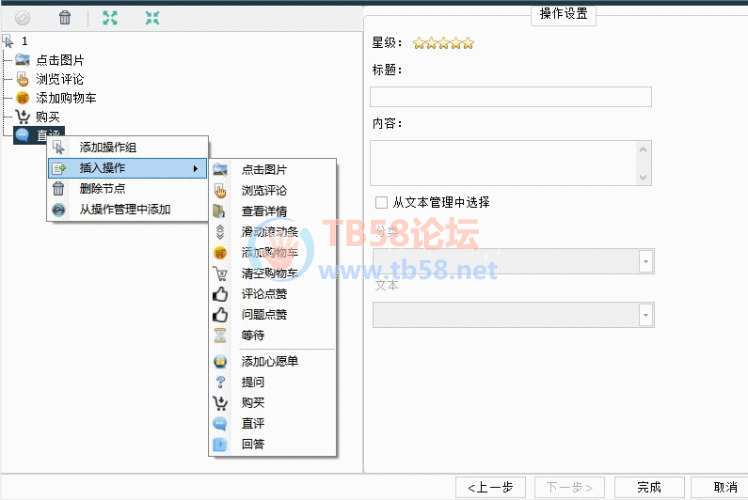Click the green collapse-all arrows icon
Screen dimensions: 748x500
(152, 17)
